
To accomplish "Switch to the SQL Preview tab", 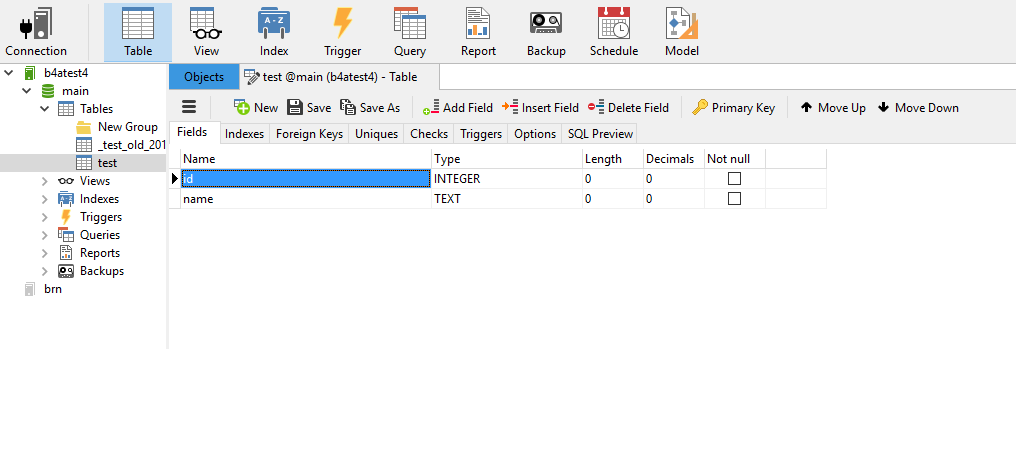I will pos(600,134).
